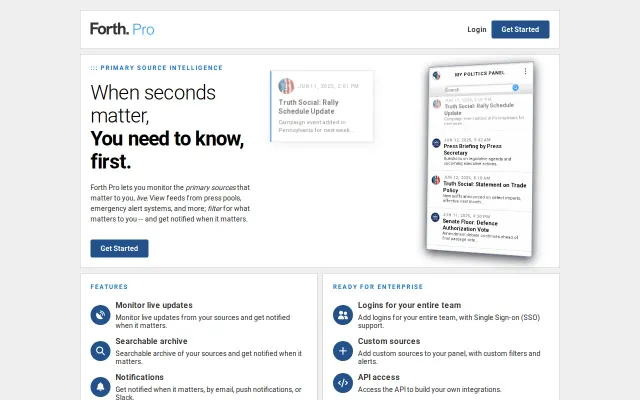Click the JUN 11, 2025 timestamp on the floating card
The image size is (640, 400).
(x=328, y=86)
